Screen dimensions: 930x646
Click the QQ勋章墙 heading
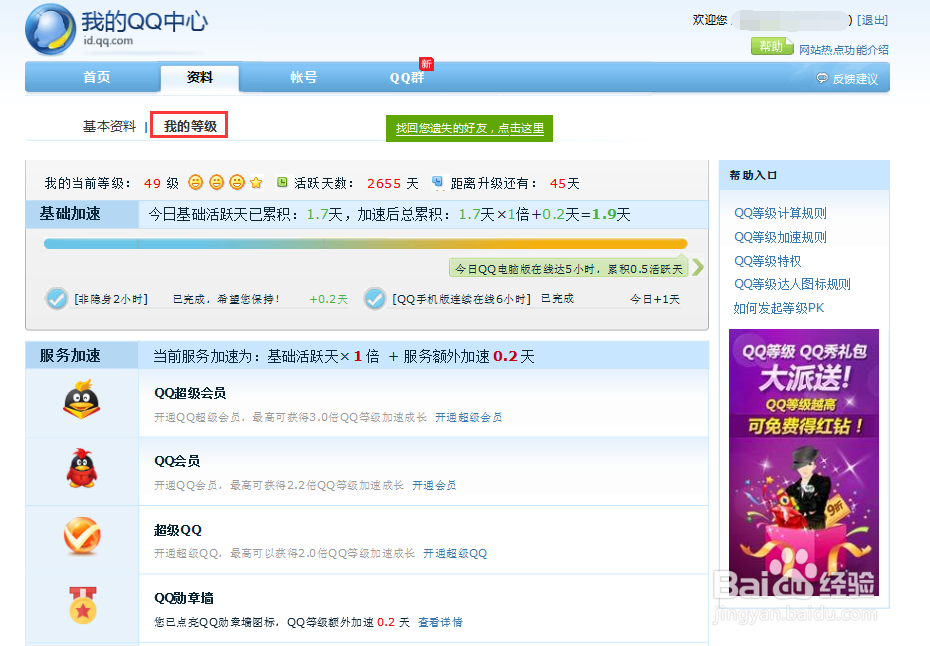(184, 598)
